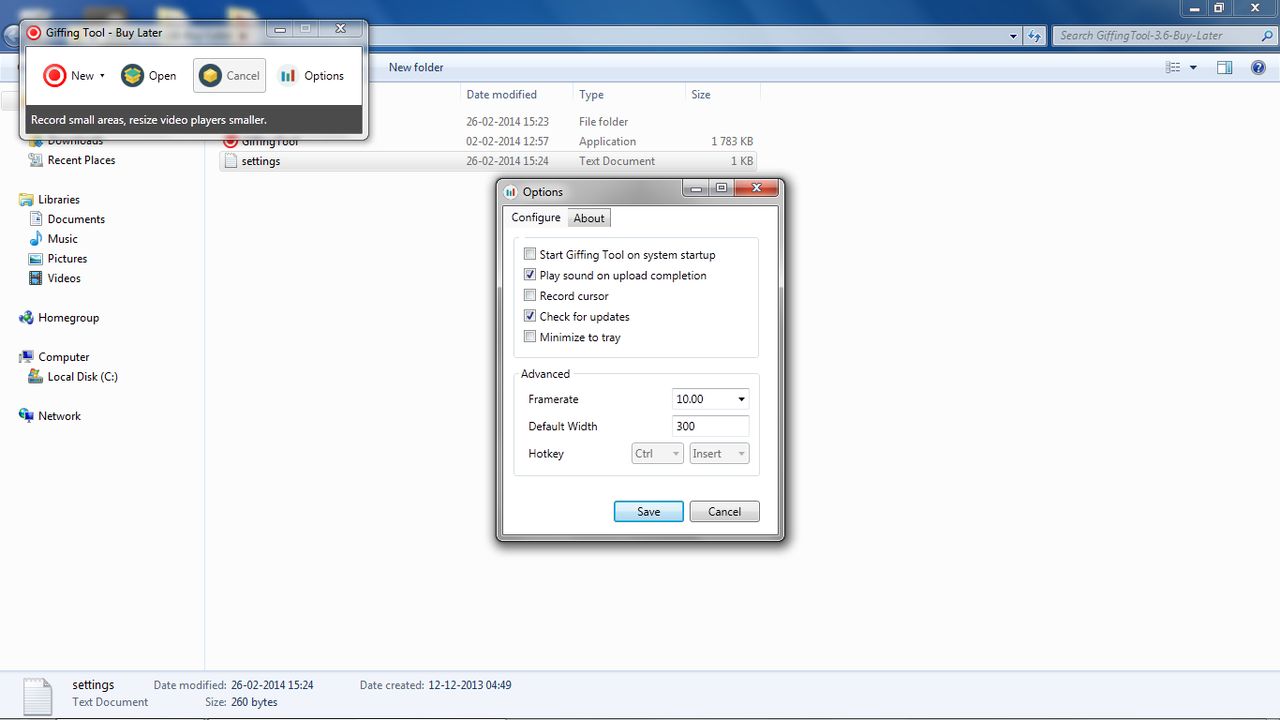Click the '1 783 KB' size cell
The width and height of the screenshot is (1280, 720).
732,142
